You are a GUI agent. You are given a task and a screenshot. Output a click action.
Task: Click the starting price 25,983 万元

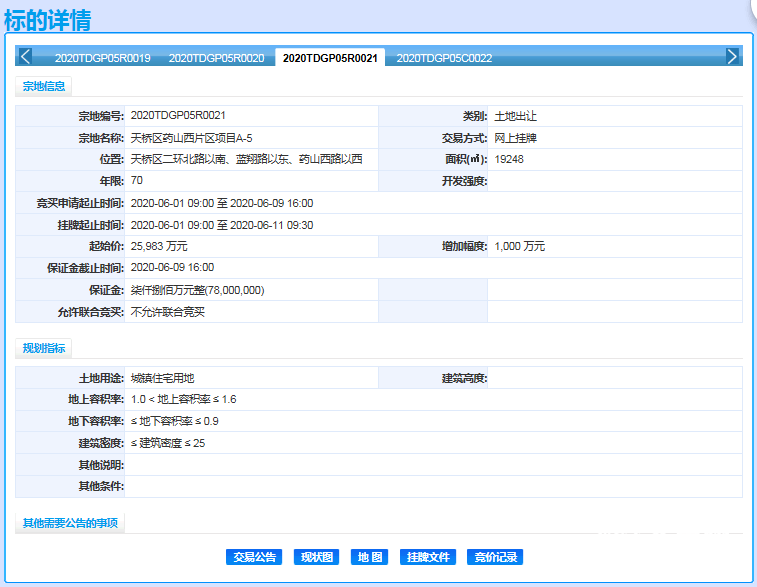point(159,246)
